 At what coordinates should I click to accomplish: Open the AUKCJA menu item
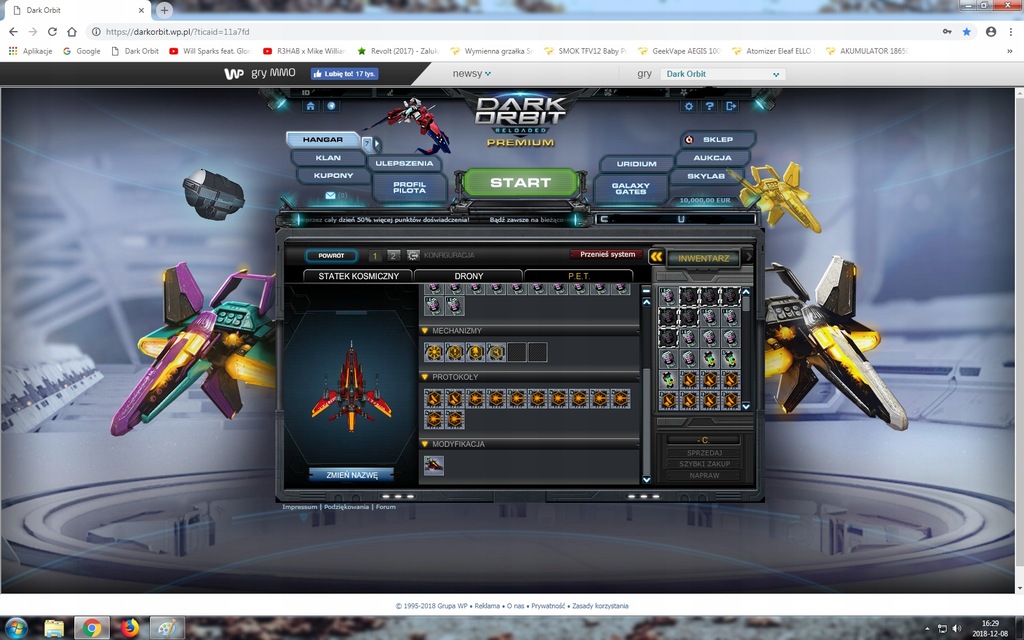coord(712,158)
